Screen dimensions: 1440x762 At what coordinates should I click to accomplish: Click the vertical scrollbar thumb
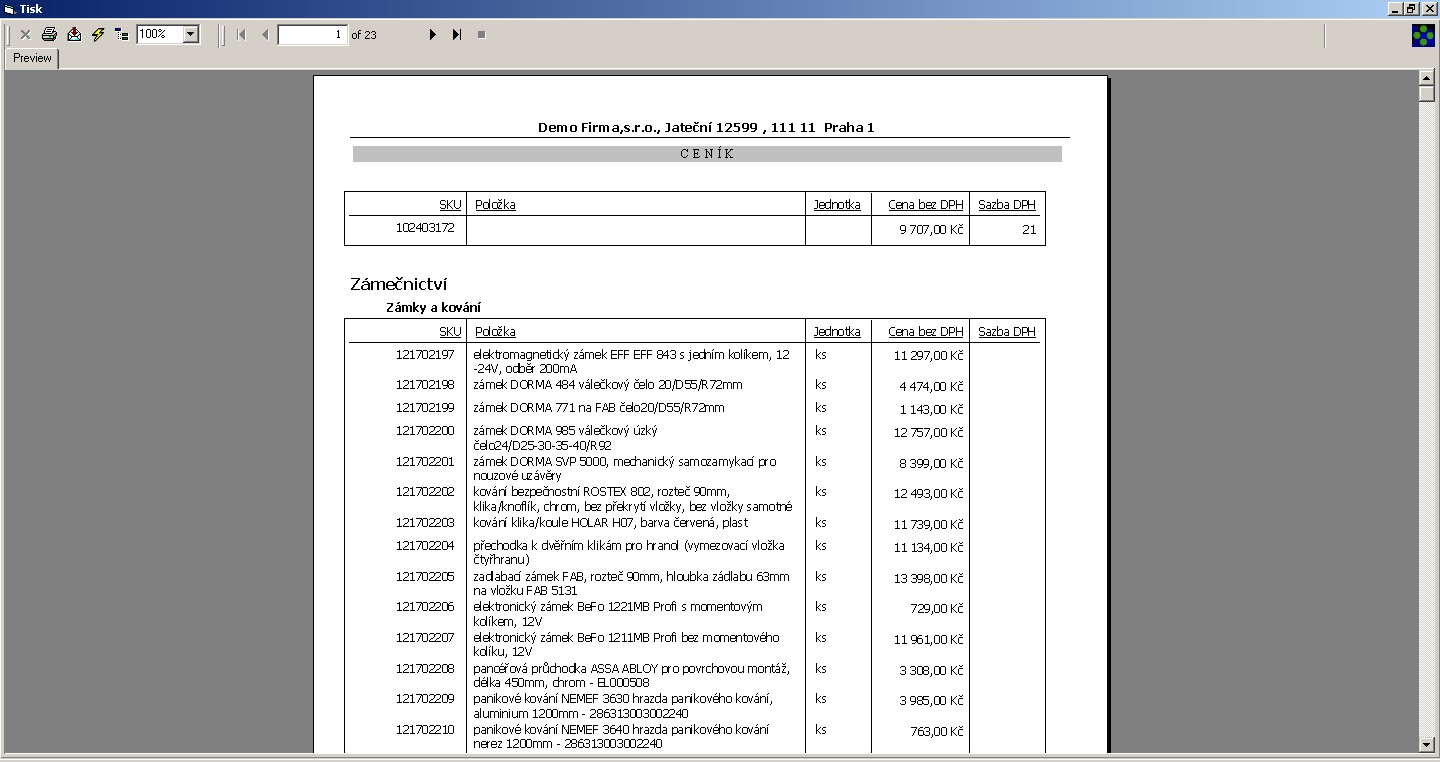click(x=1427, y=94)
